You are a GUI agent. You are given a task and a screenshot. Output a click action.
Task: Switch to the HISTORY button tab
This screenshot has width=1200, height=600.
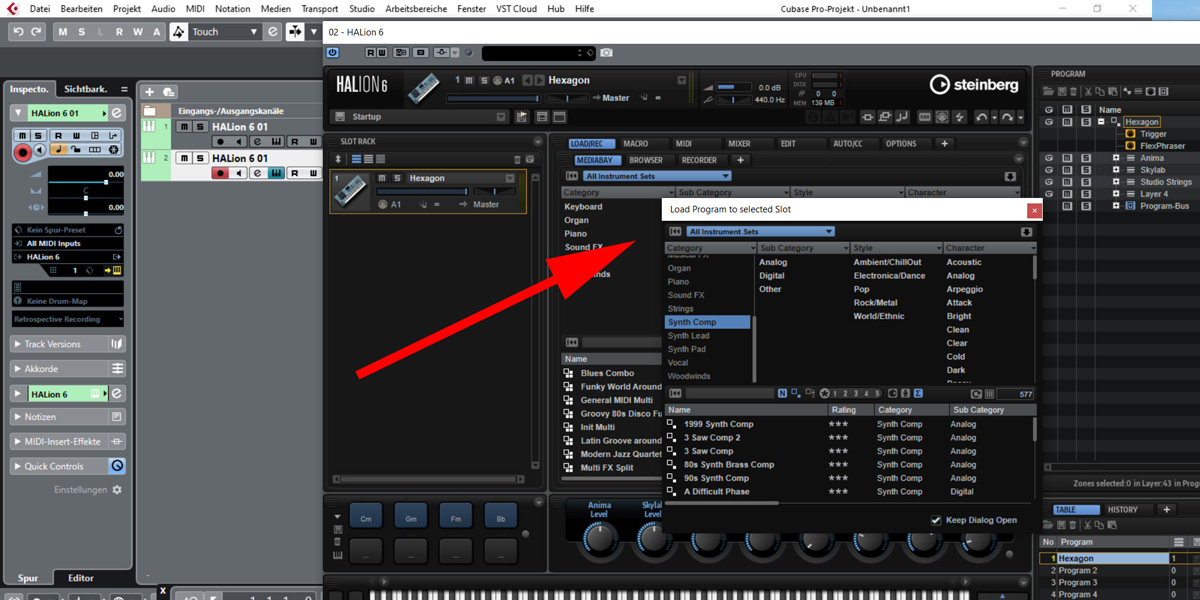coord(1122,510)
